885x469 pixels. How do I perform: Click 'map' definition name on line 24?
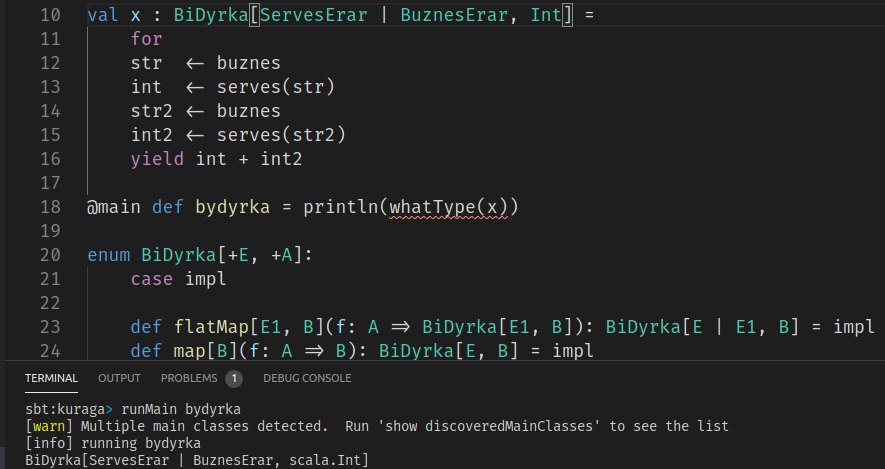point(190,351)
